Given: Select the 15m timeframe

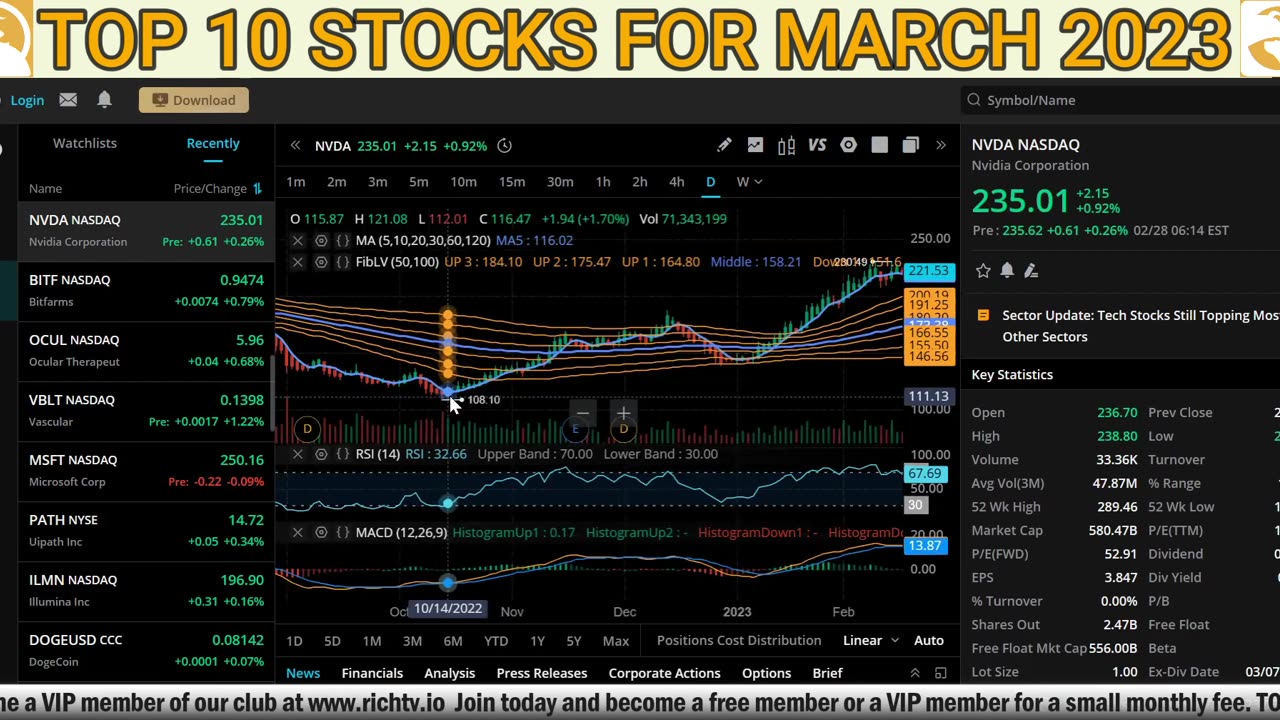Looking at the screenshot, I should click(x=512, y=182).
